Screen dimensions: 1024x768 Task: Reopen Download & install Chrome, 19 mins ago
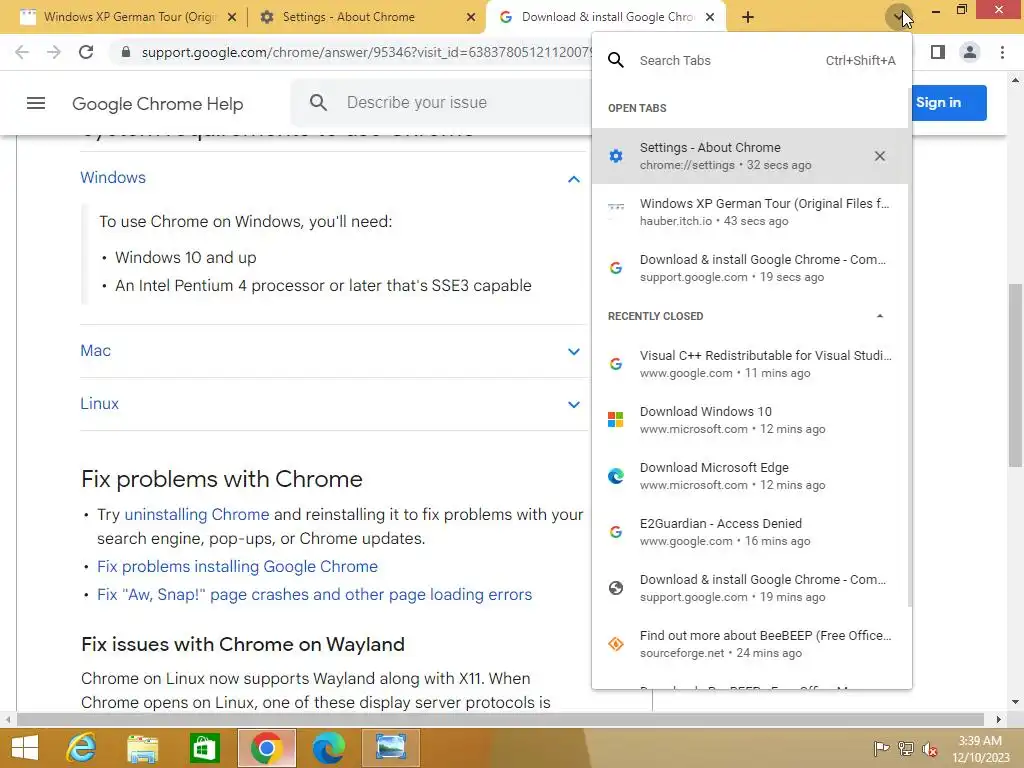(750, 589)
